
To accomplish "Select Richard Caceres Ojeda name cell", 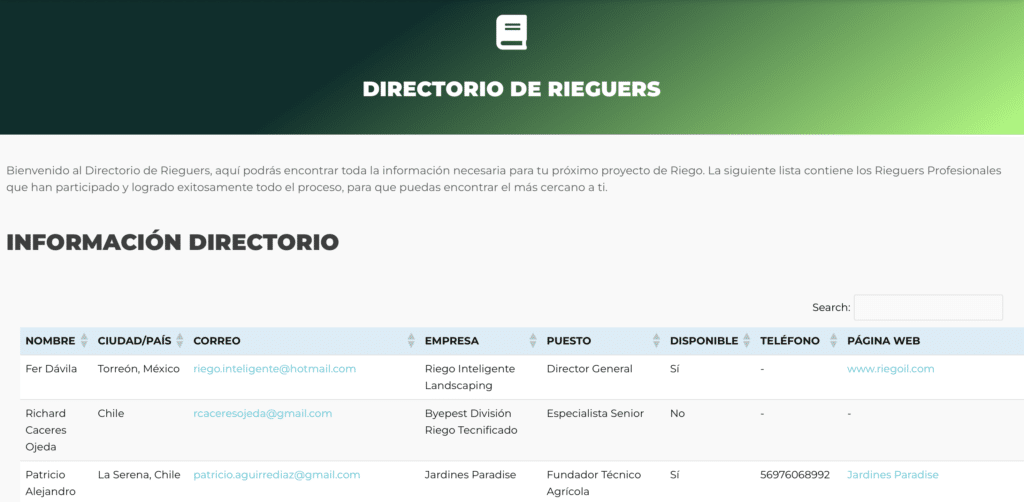I will (46, 430).
